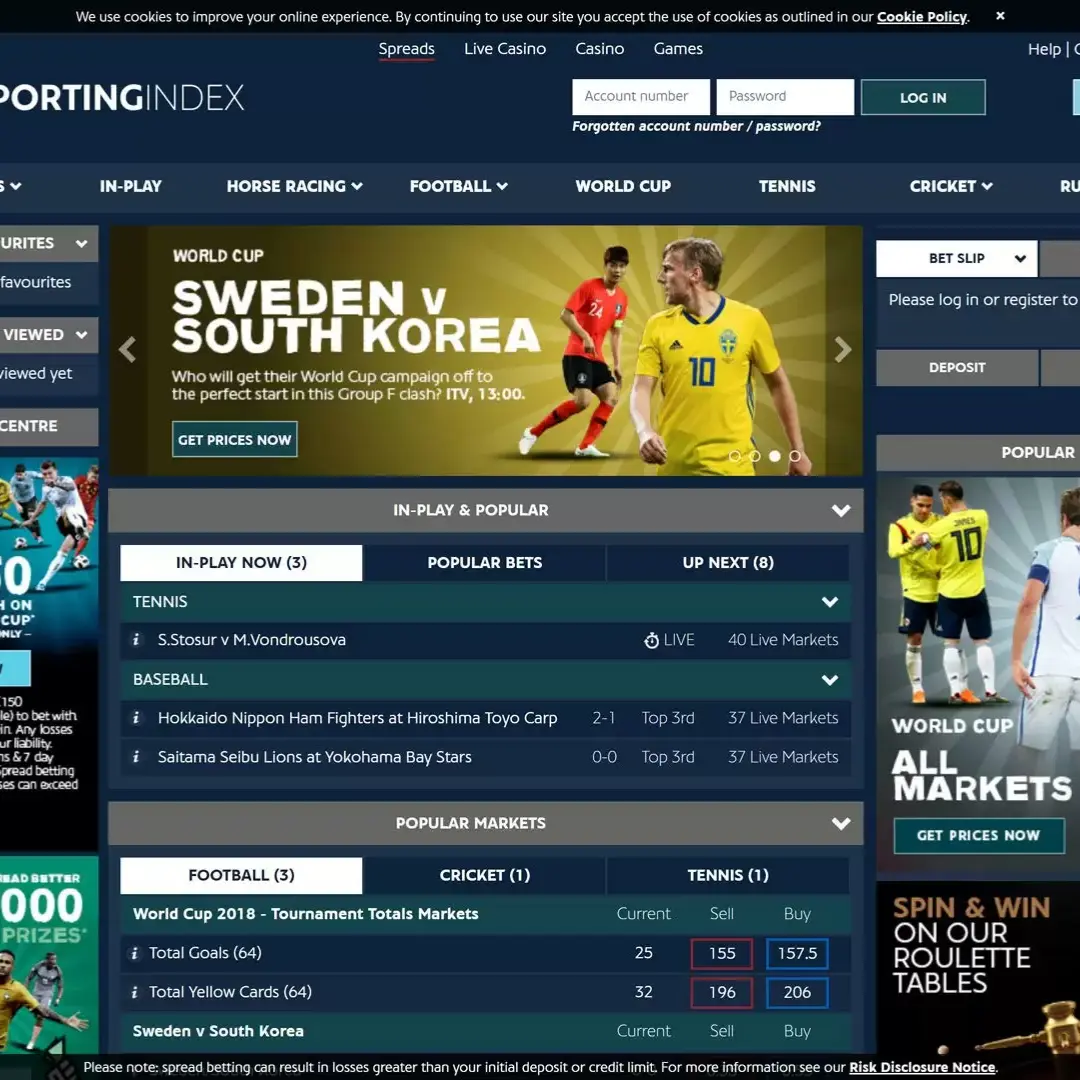This screenshot has height=1080, width=1080.
Task: Open forgotten account number / password link
Action: 696,126
